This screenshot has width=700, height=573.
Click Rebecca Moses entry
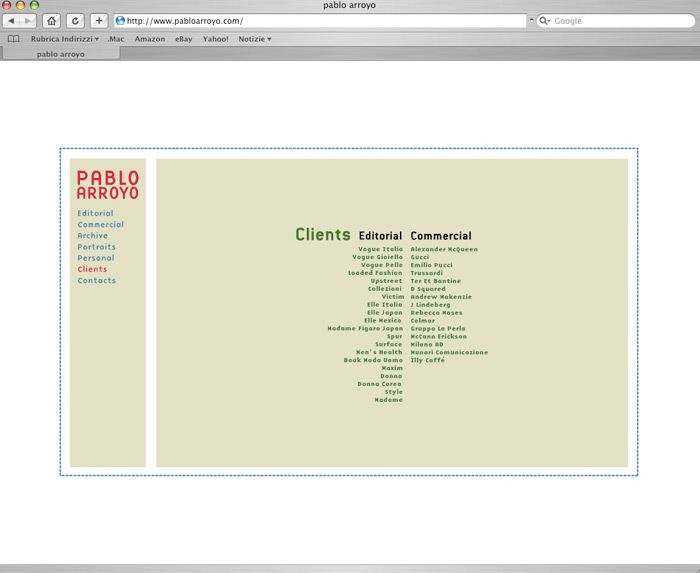[437, 312]
